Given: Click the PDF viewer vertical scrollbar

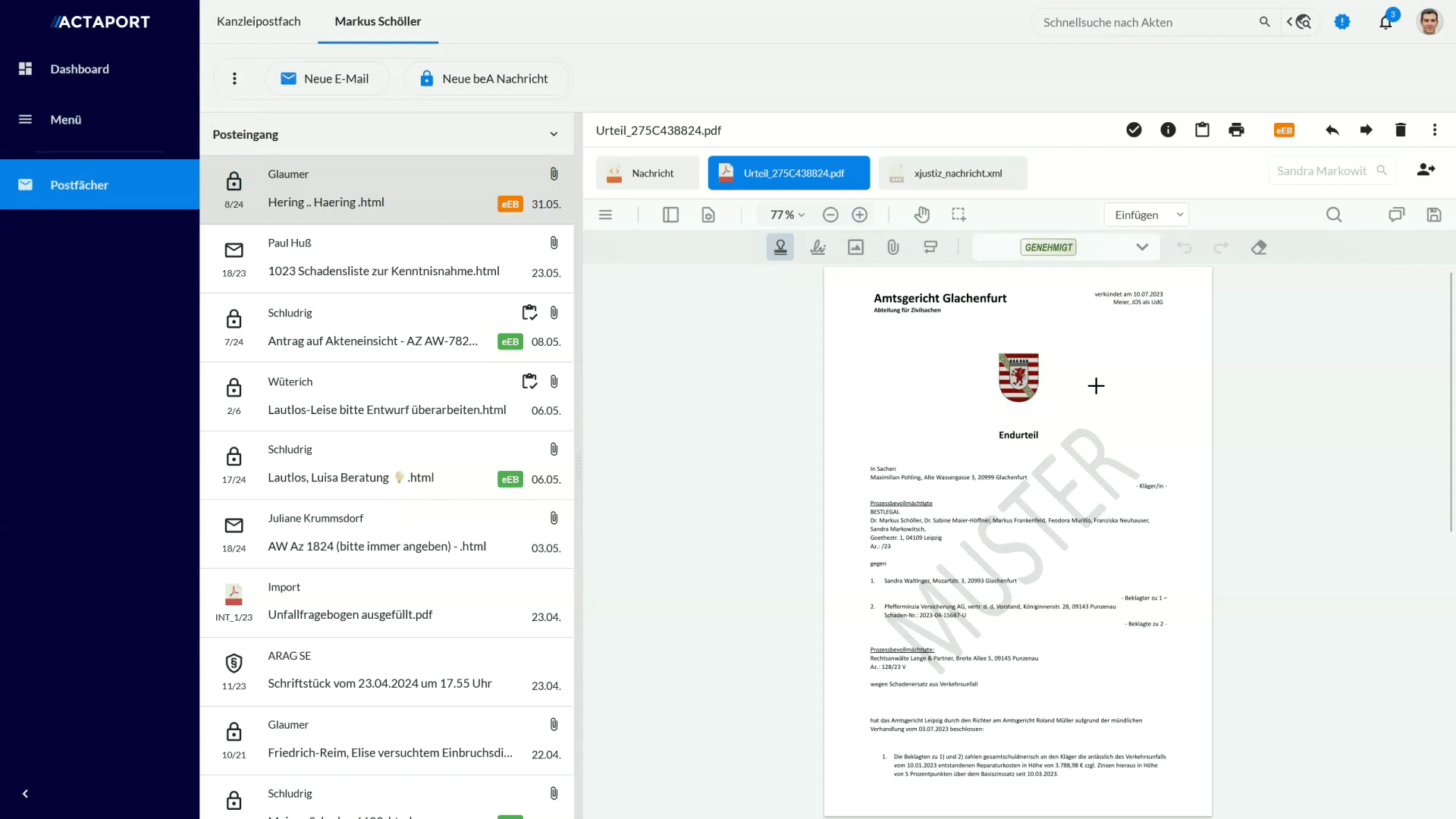Looking at the screenshot, I should click(x=1451, y=402).
